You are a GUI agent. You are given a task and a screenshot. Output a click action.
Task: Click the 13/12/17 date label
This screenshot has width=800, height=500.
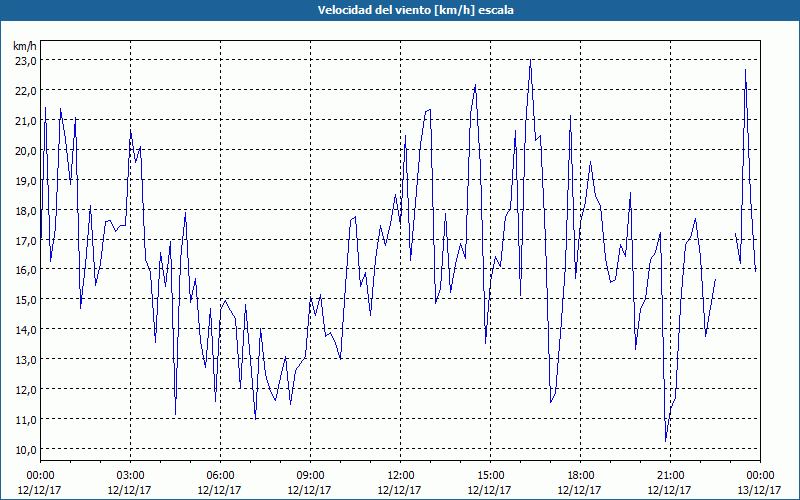click(x=760, y=490)
